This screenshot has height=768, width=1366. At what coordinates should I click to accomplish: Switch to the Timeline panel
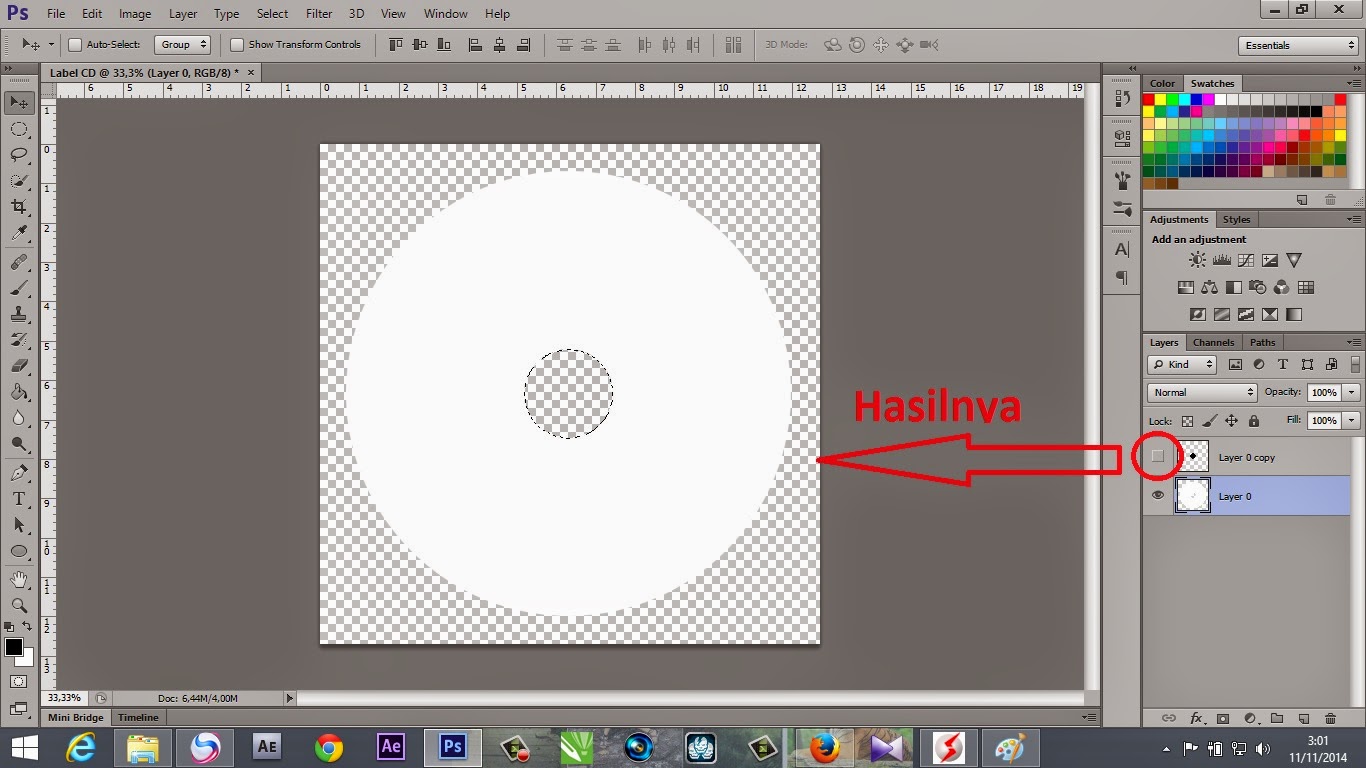click(137, 717)
